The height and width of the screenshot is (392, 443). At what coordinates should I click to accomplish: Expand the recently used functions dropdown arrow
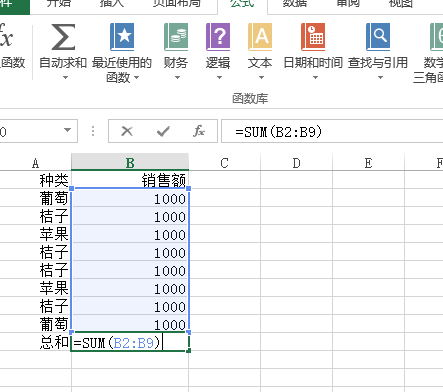point(136,78)
